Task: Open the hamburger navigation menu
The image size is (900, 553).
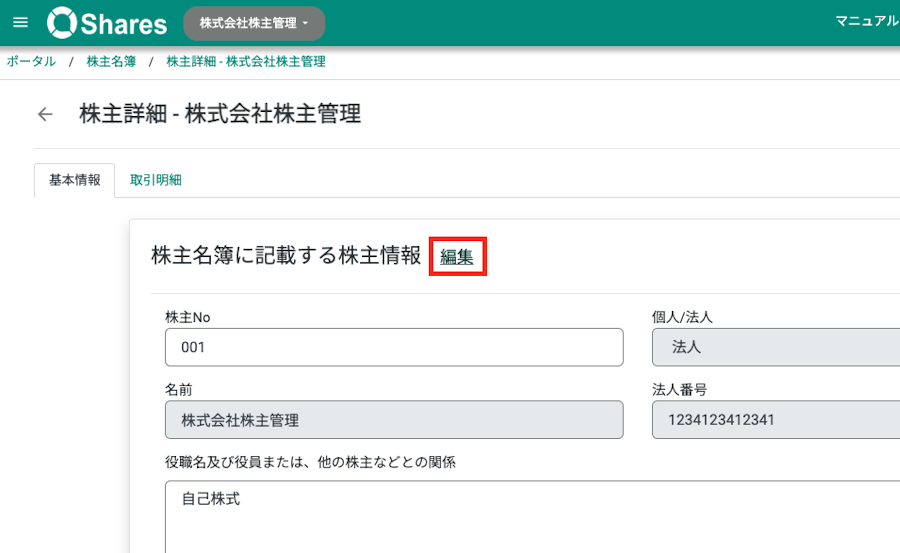Action: [x=20, y=22]
